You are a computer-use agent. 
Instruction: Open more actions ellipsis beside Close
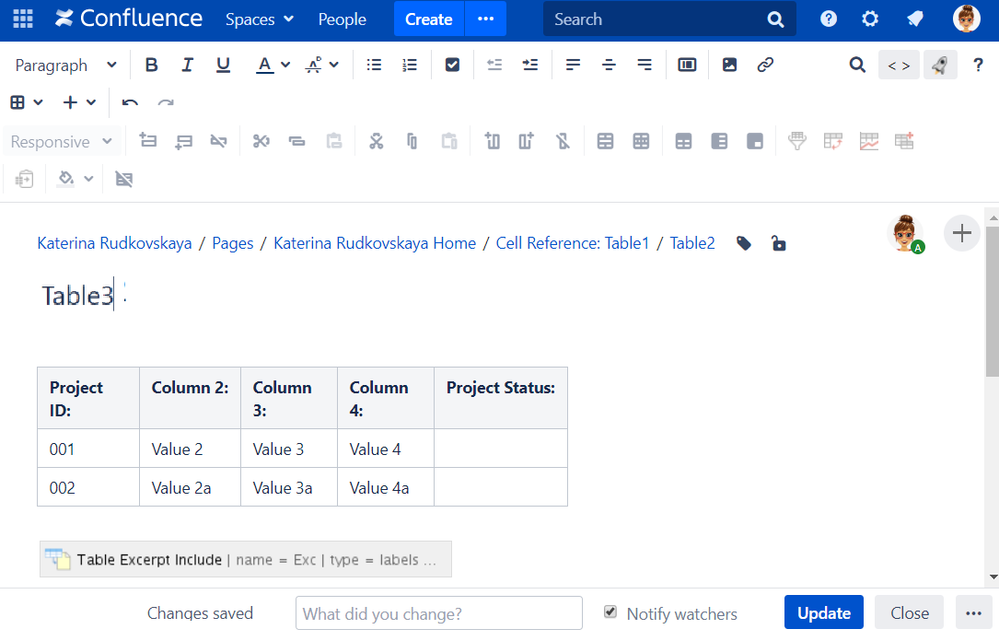(974, 613)
